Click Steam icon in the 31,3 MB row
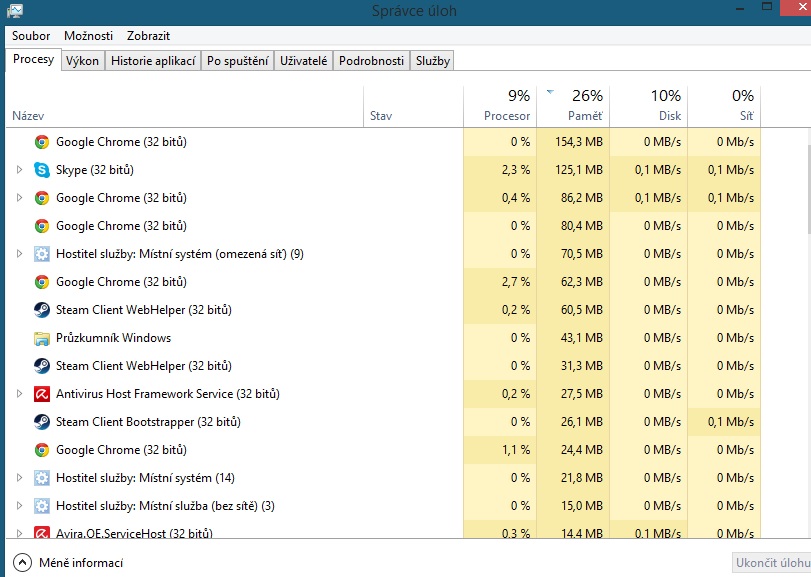811x577 pixels. pos(42,366)
